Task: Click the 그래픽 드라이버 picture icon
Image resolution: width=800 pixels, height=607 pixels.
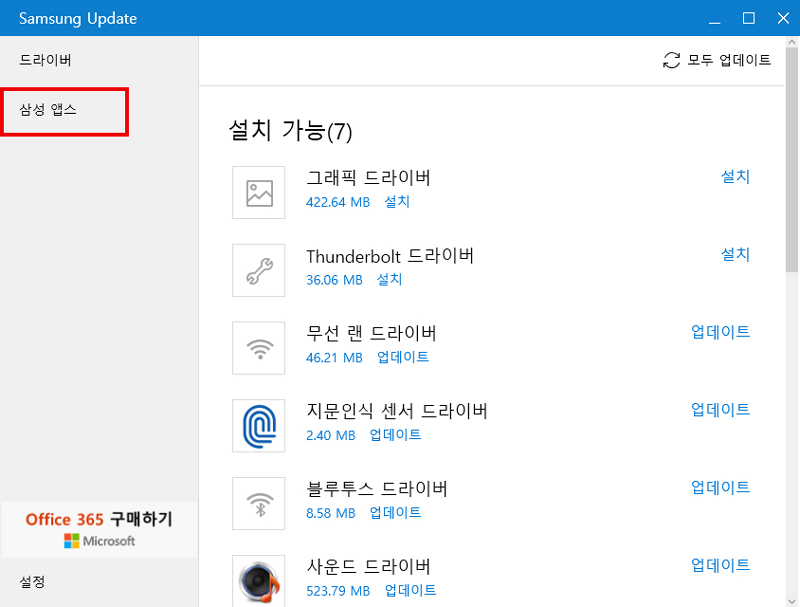Action: (x=259, y=193)
